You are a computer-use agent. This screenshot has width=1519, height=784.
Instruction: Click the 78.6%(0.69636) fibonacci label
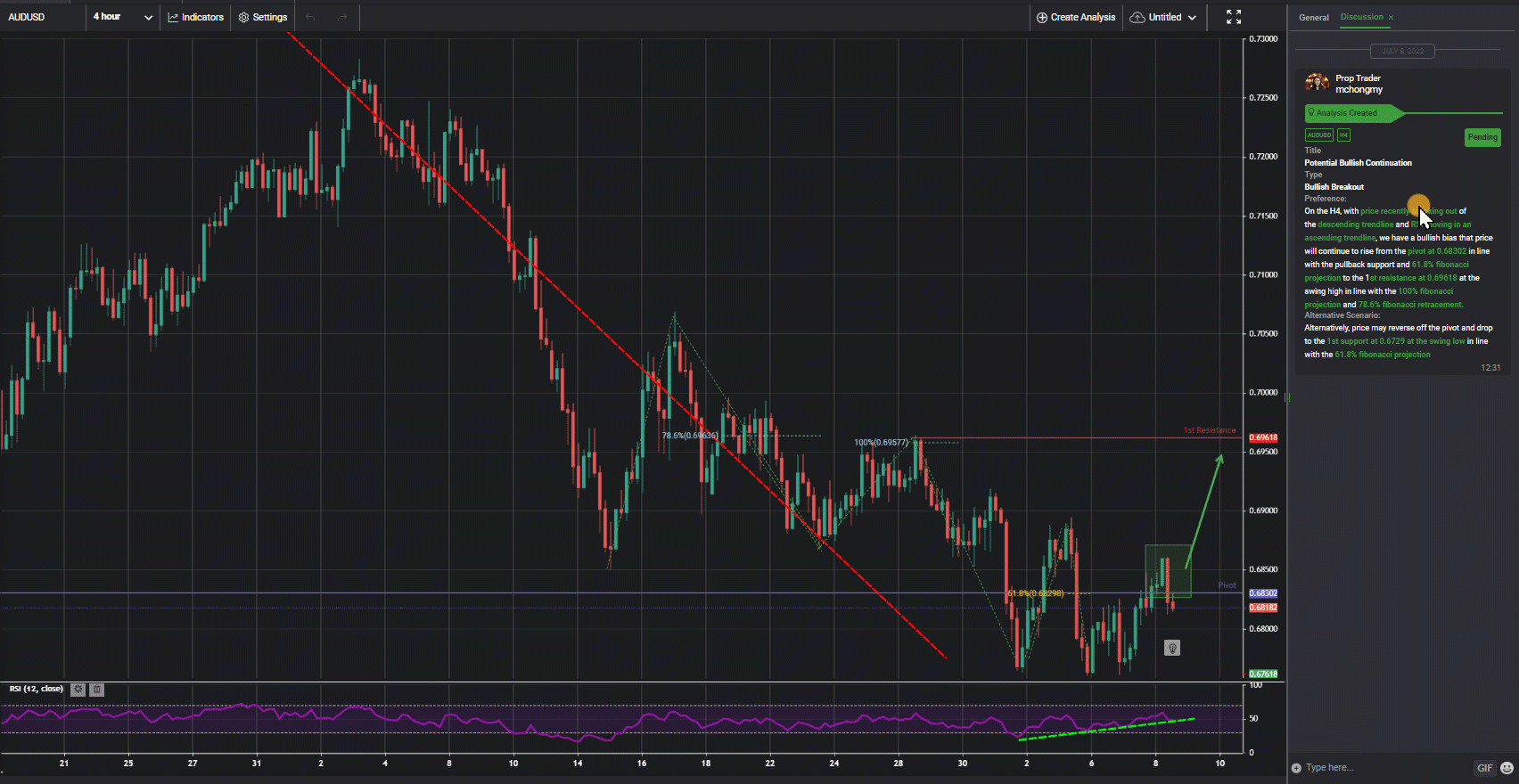coord(690,436)
